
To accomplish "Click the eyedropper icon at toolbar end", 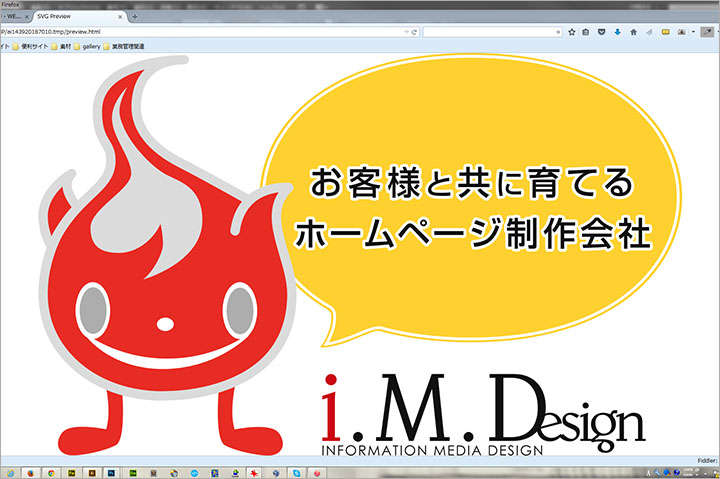I will pos(707,32).
